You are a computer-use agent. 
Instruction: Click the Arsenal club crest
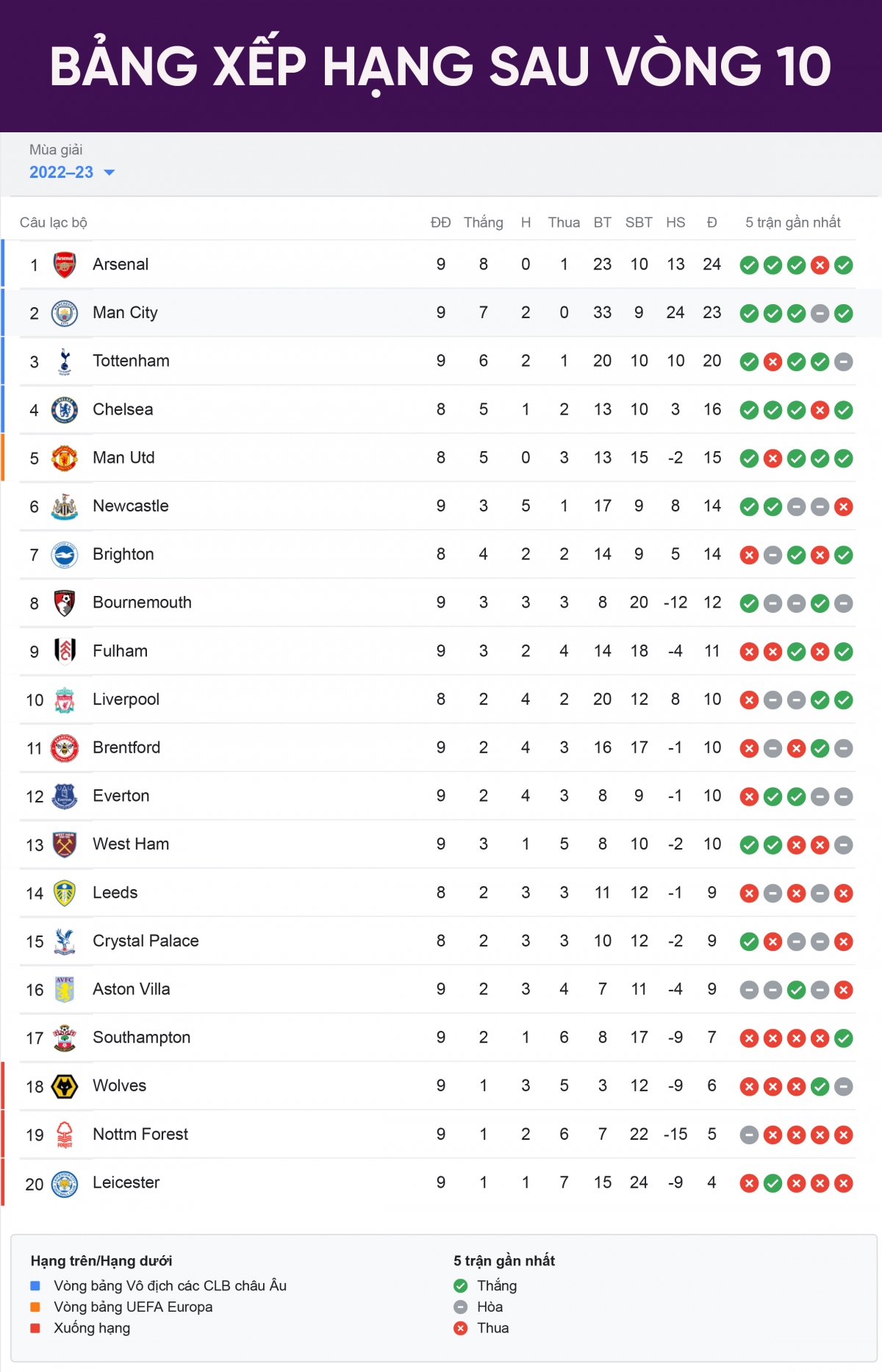point(65,265)
